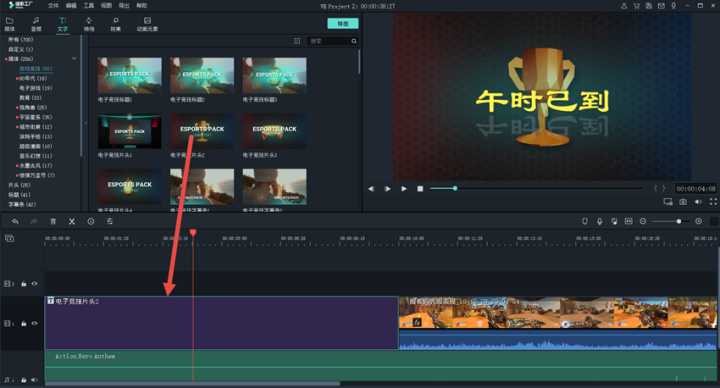Click add track icon left of ruler
The width and height of the screenshot is (720, 388).
(10, 238)
